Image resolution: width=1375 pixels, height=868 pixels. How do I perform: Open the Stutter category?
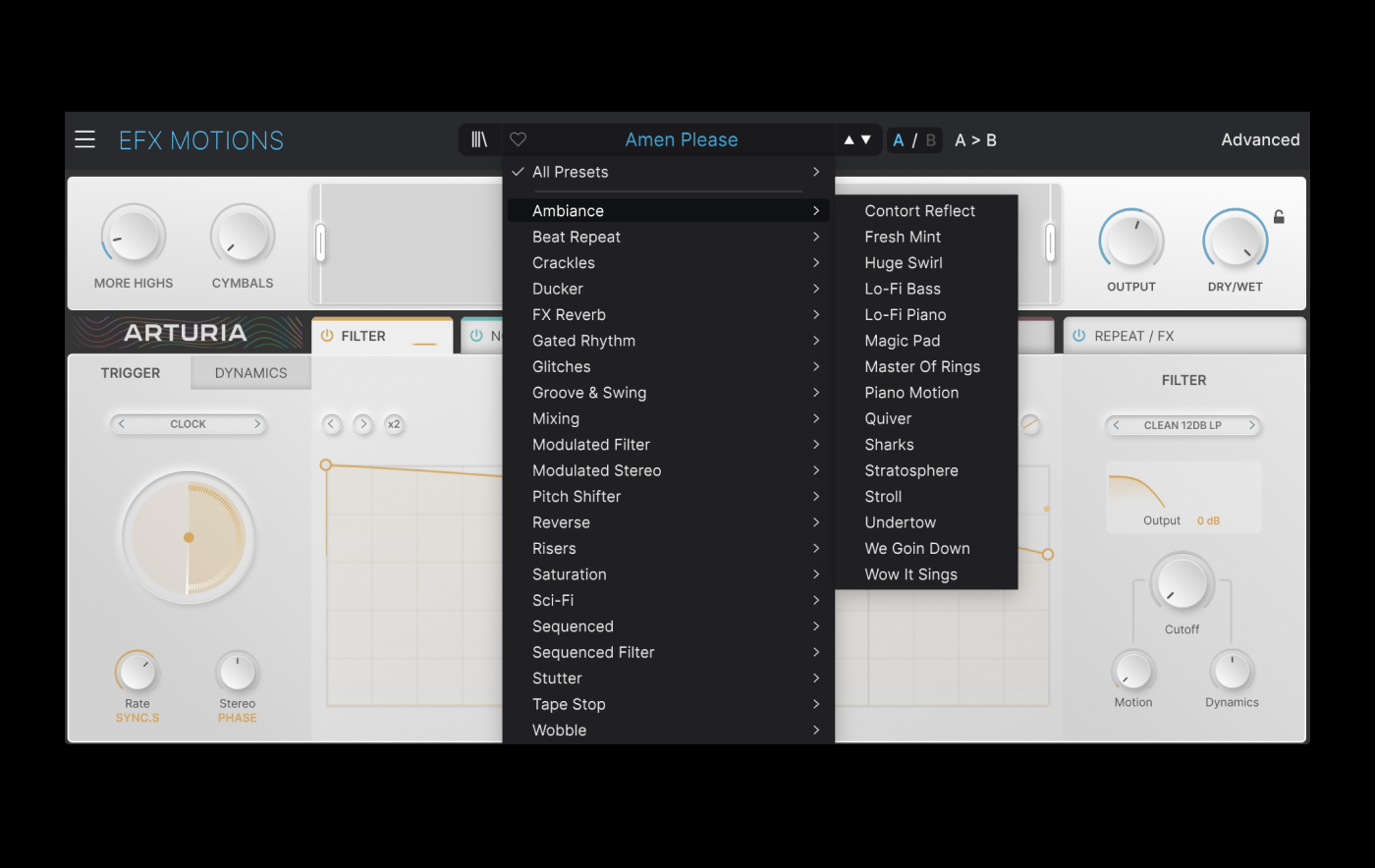668,678
